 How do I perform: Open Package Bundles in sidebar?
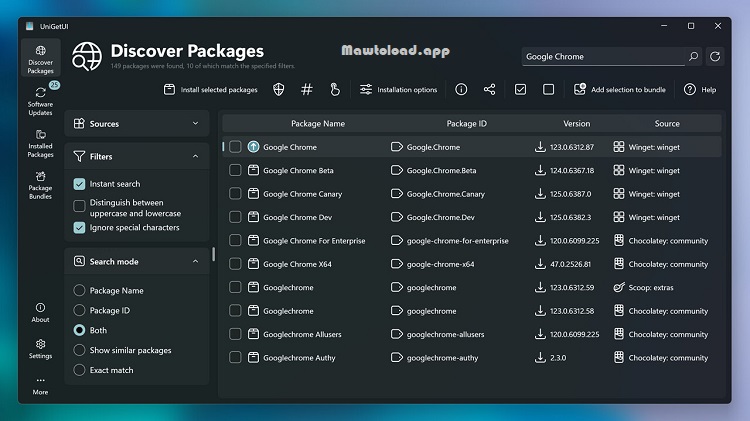[x=41, y=185]
